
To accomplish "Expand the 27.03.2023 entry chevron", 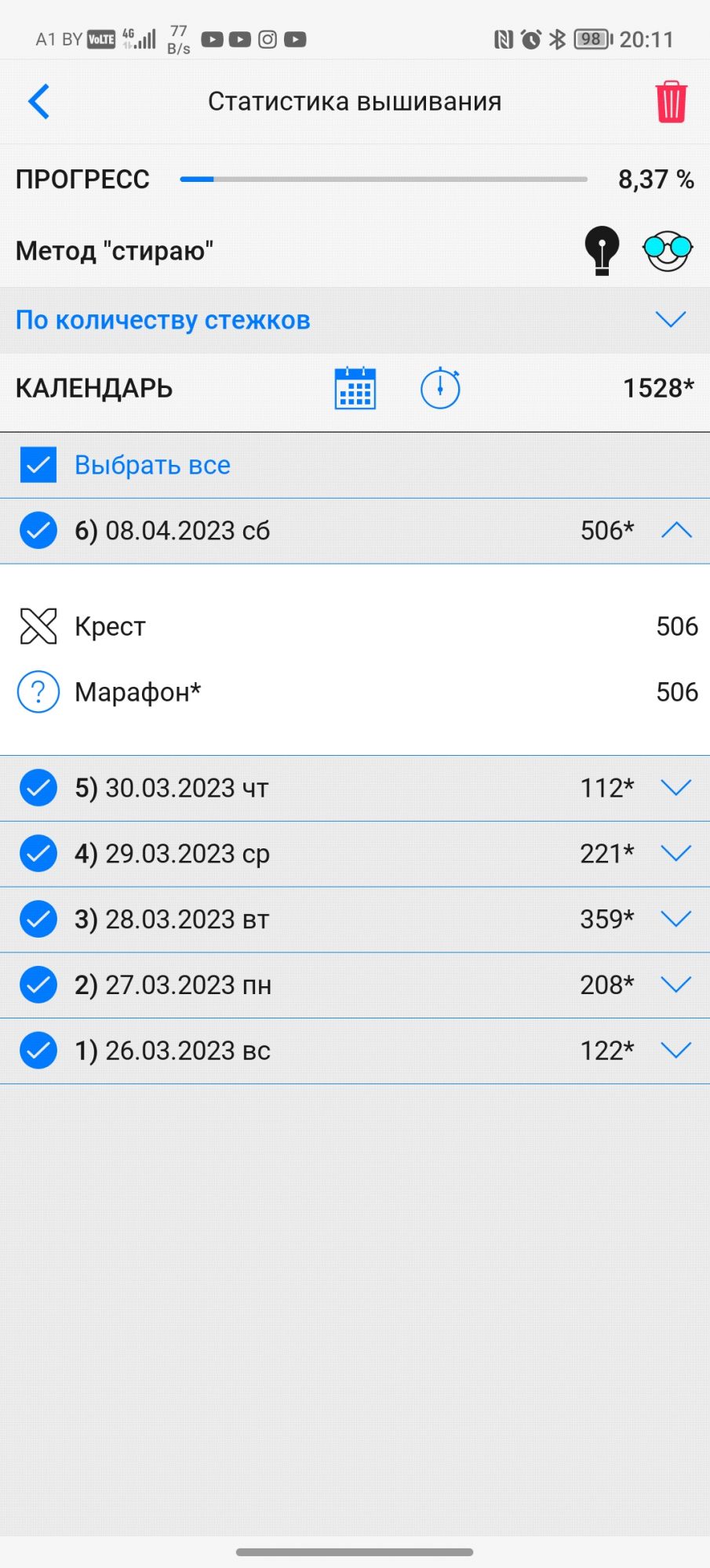I will pos(676,985).
